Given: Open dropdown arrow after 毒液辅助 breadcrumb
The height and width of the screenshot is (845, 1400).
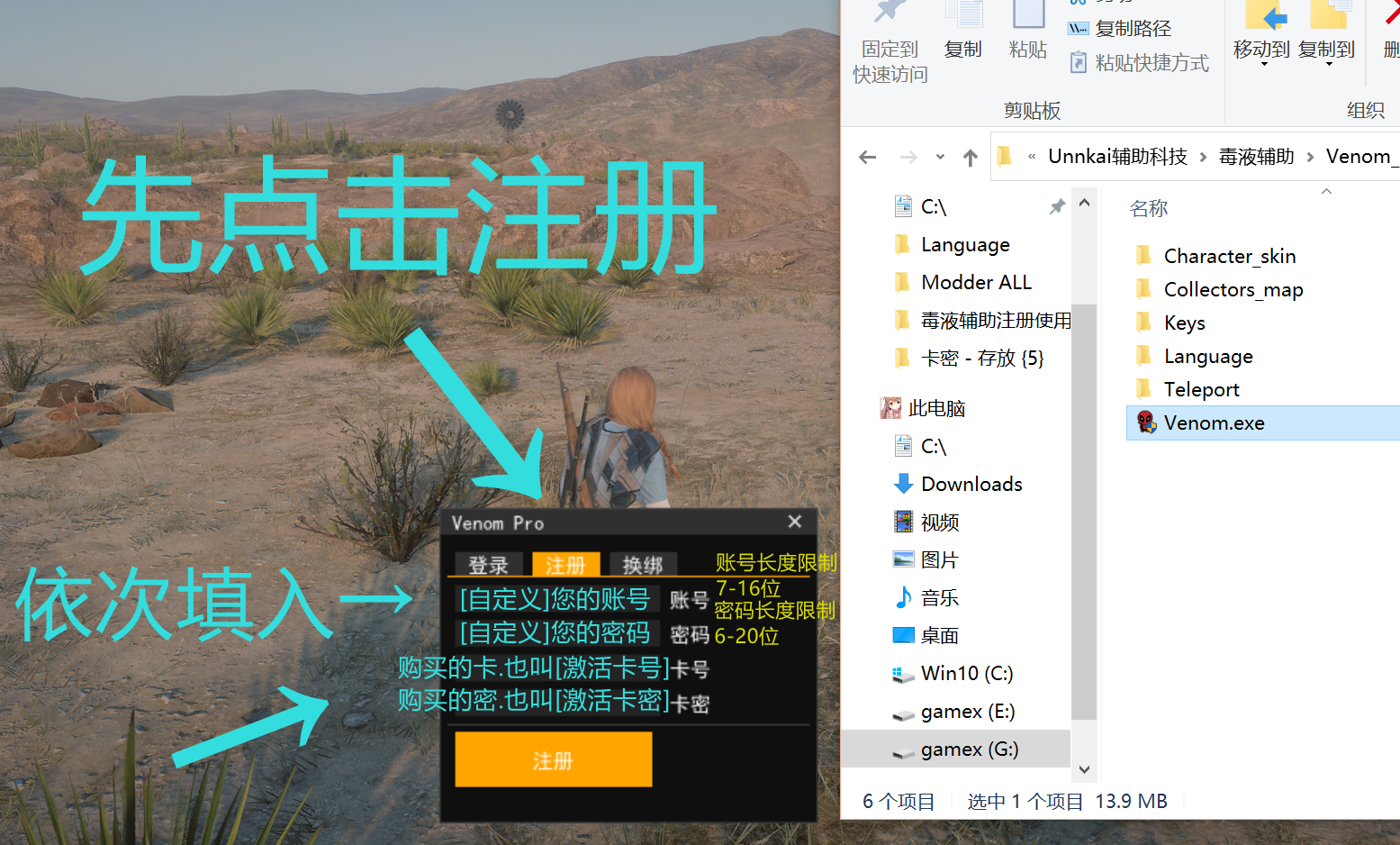Looking at the screenshot, I should 1309,157.
